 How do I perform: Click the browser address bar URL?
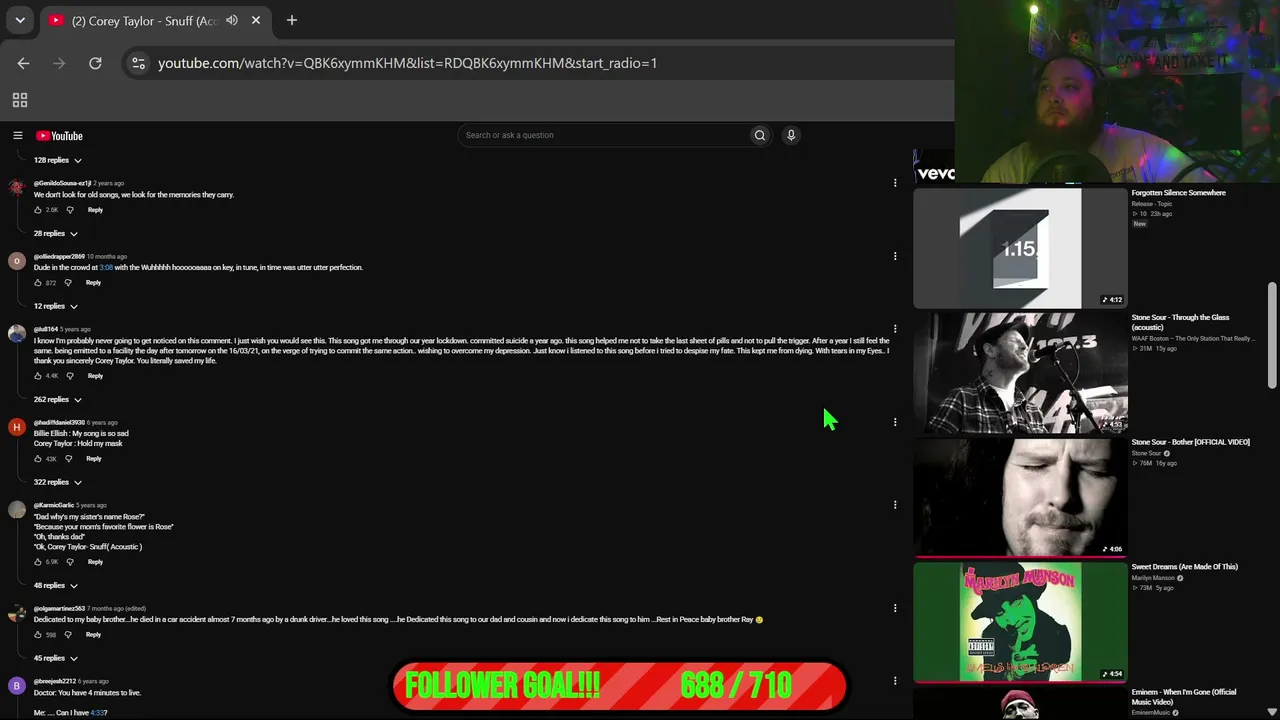coord(407,63)
